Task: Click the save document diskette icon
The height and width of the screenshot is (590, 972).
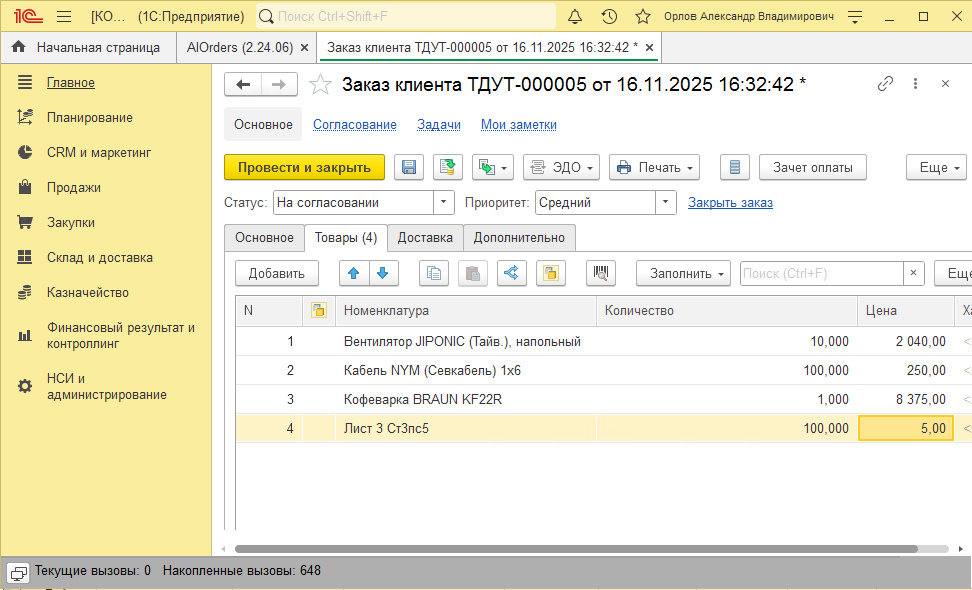Action: 408,168
